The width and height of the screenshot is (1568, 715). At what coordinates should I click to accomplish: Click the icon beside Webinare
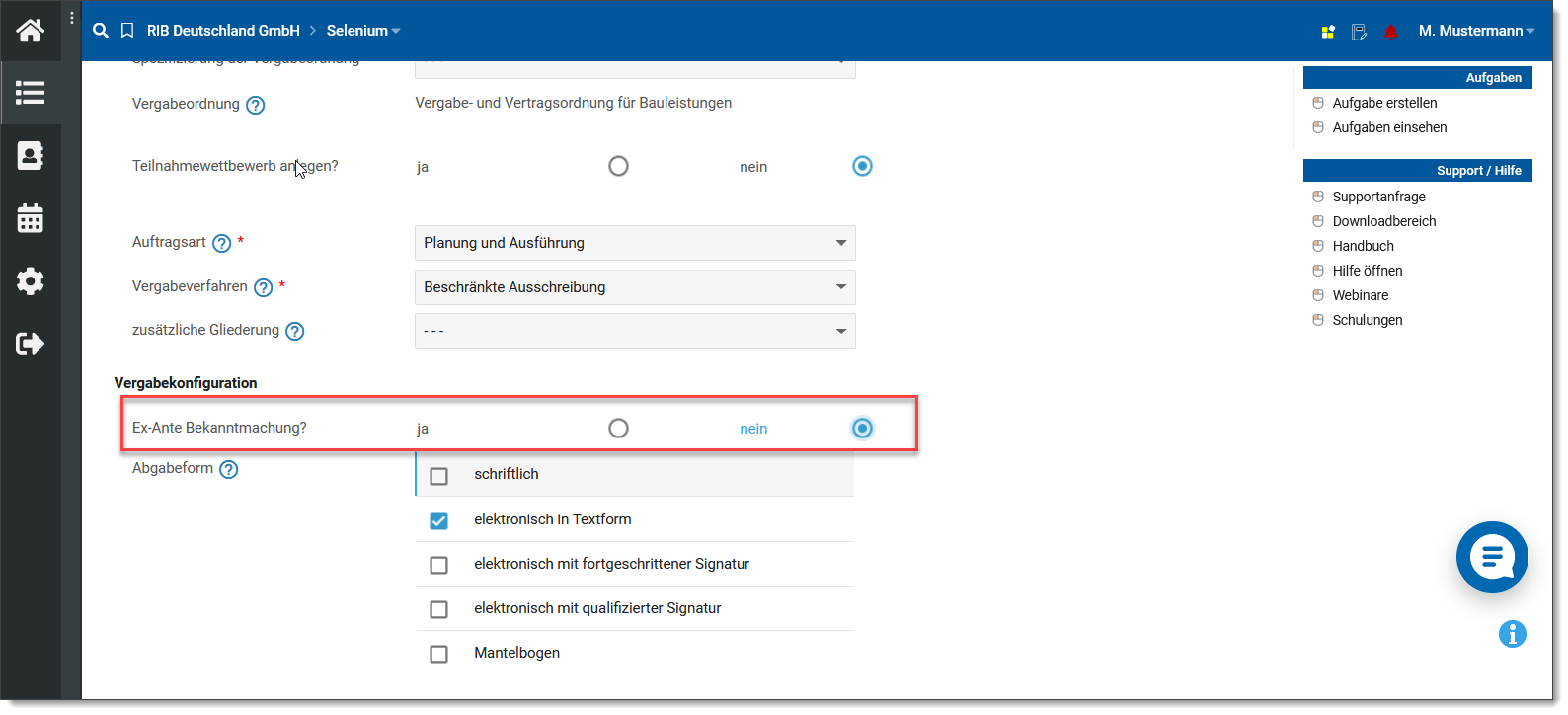(x=1318, y=295)
